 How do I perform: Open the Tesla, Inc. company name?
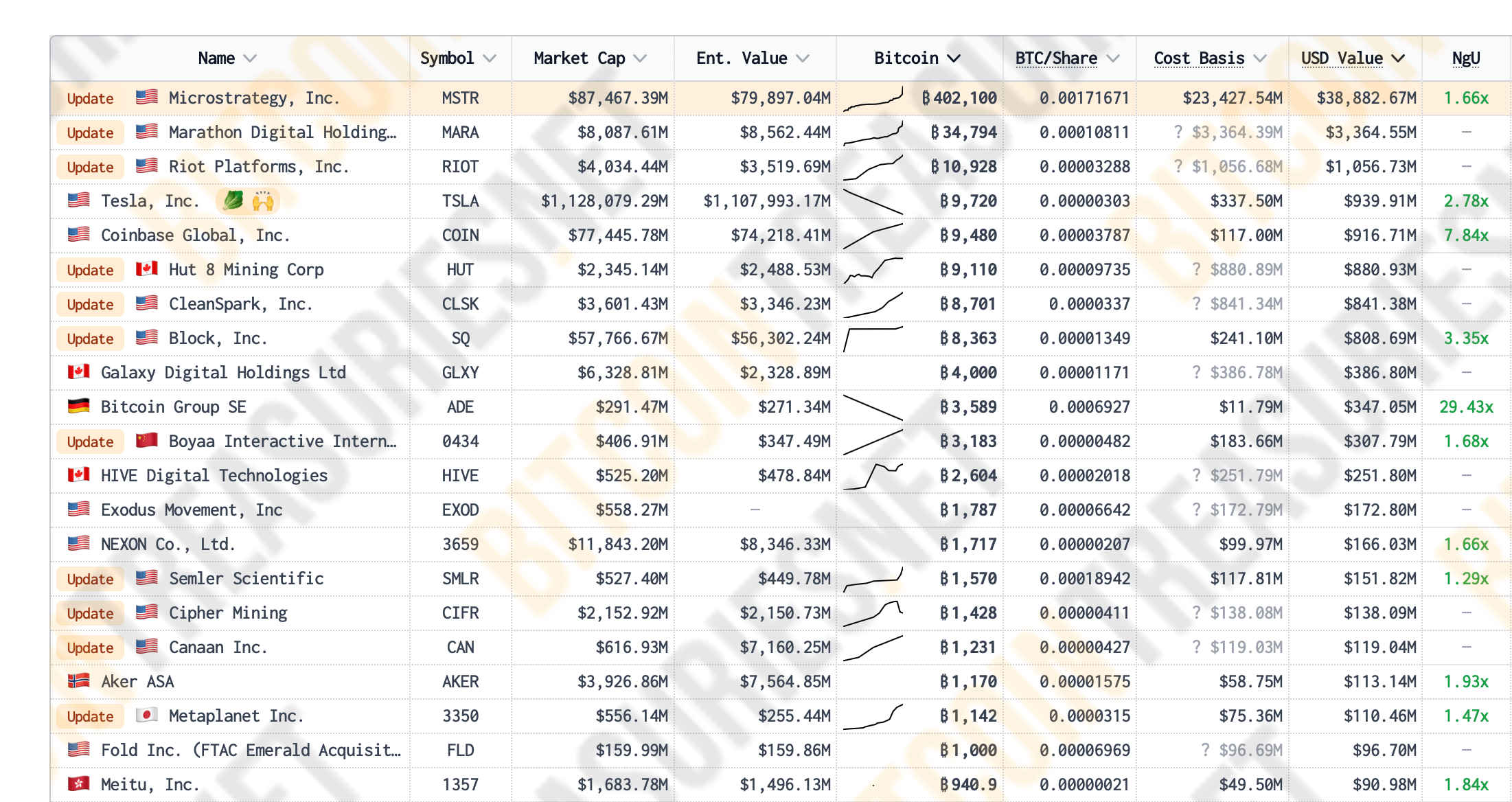[150, 201]
